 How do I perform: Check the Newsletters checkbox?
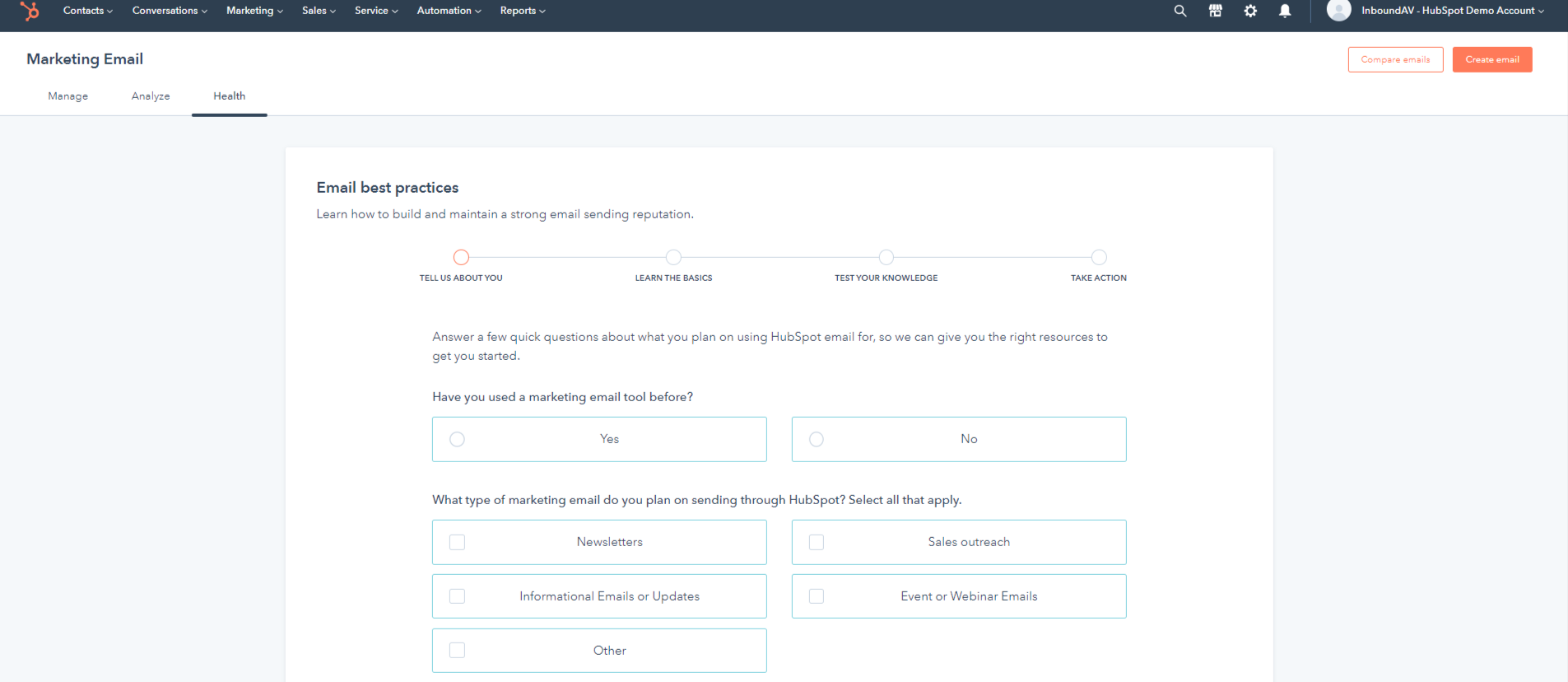pos(458,542)
